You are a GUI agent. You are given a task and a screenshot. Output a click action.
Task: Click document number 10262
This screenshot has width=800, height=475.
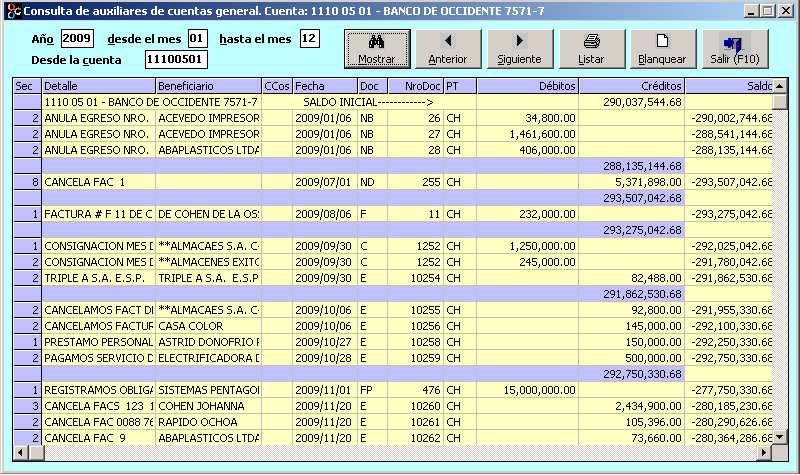tap(426, 438)
